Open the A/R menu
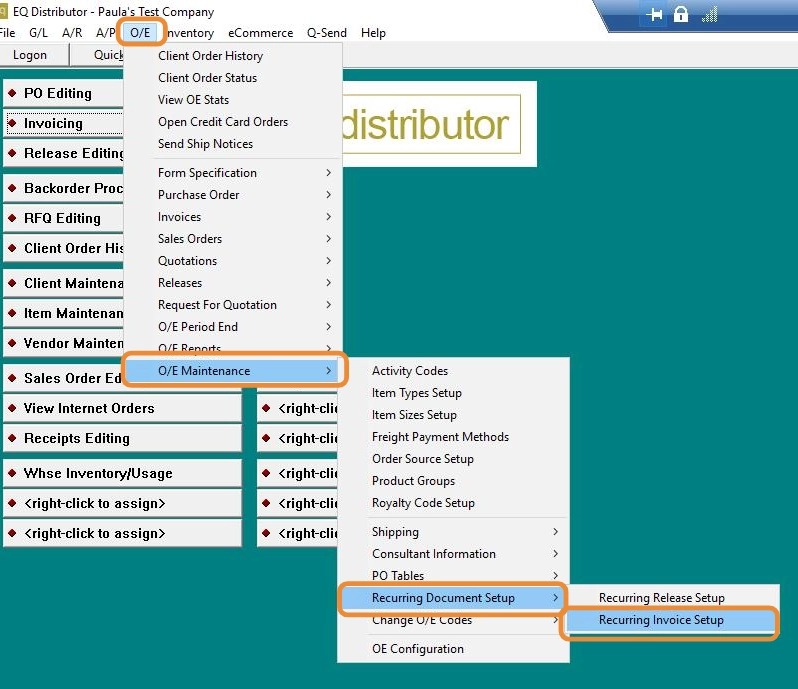Screen dimensions: 798x689 pyautogui.click(x=72, y=33)
